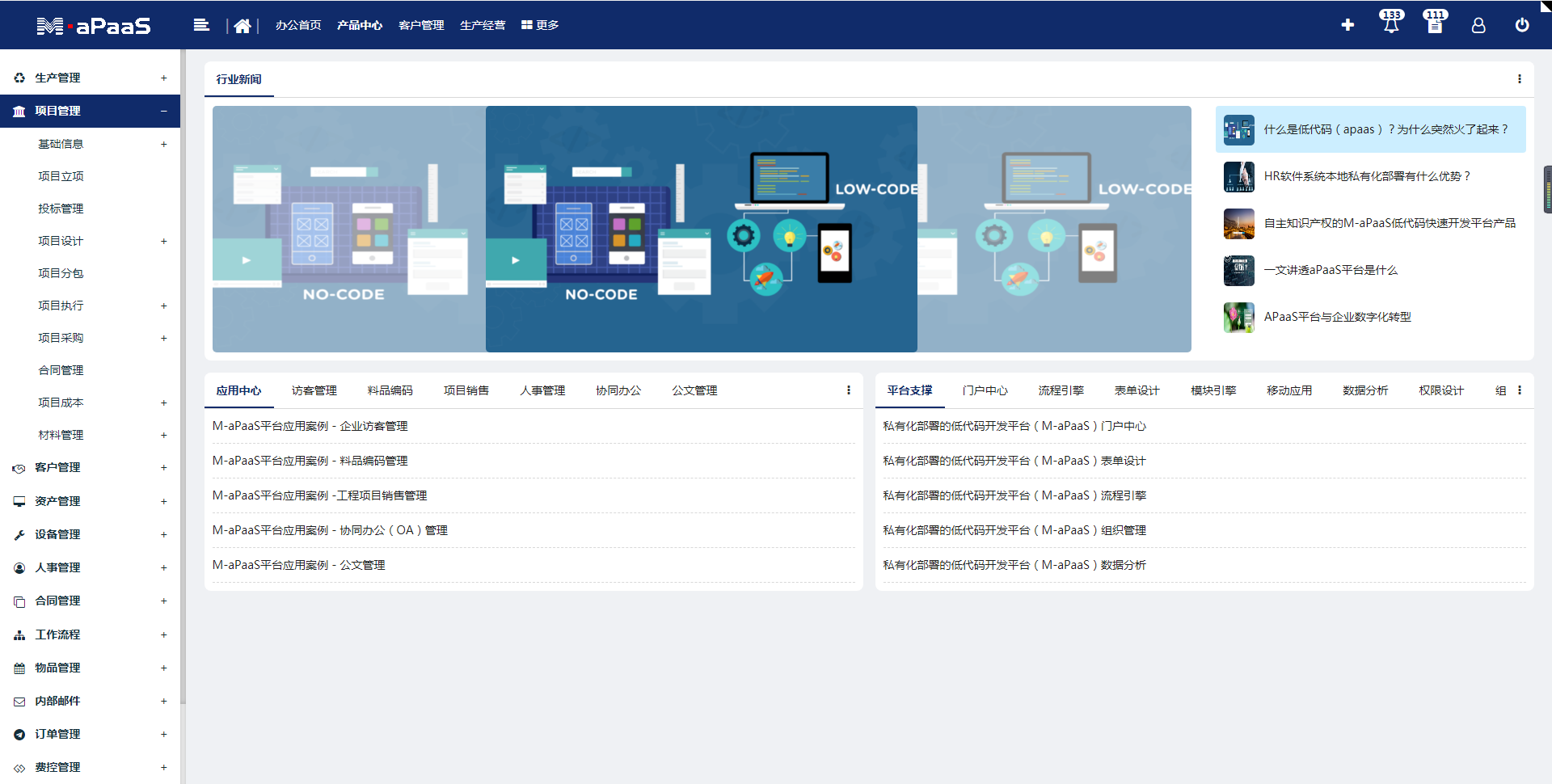Click the 工作流程 sitemap icon
Image resolution: width=1552 pixels, height=784 pixels.
[19, 635]
